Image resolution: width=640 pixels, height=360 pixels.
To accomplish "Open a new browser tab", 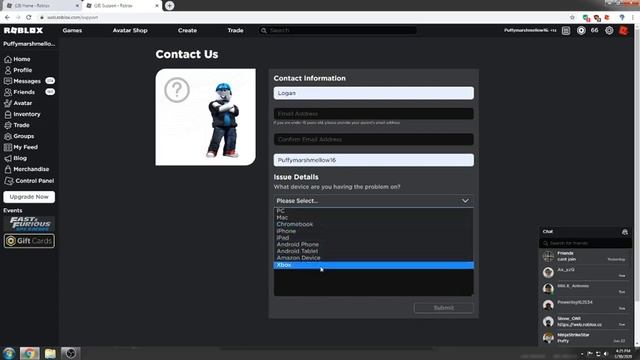I will (169, 6).
